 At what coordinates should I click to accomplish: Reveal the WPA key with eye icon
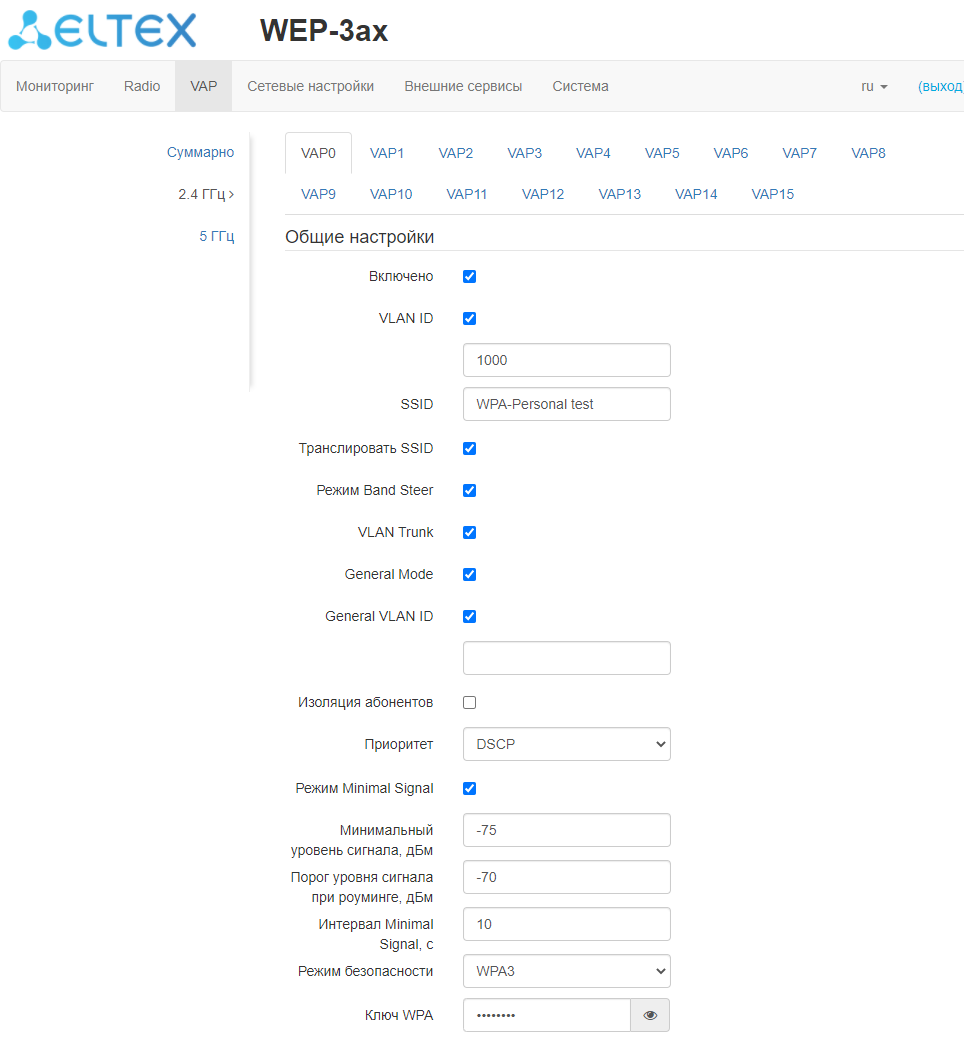[650, 1015]
